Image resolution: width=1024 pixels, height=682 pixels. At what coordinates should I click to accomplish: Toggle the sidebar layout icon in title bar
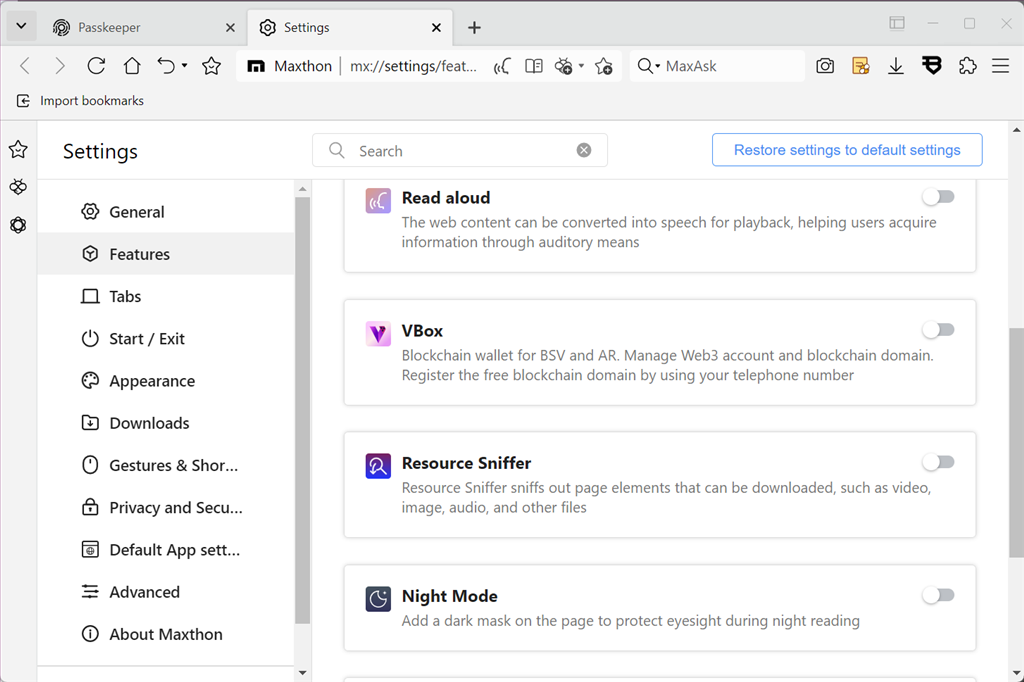point(897,24)
